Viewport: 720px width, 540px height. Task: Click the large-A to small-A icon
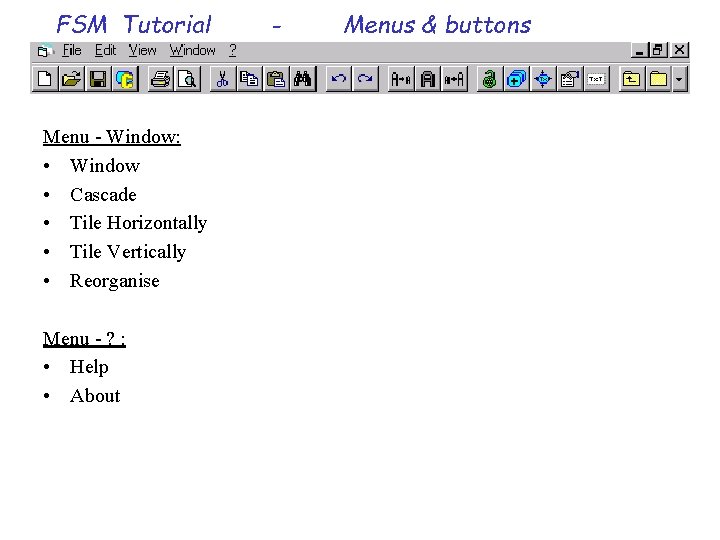tap(401, 79)
